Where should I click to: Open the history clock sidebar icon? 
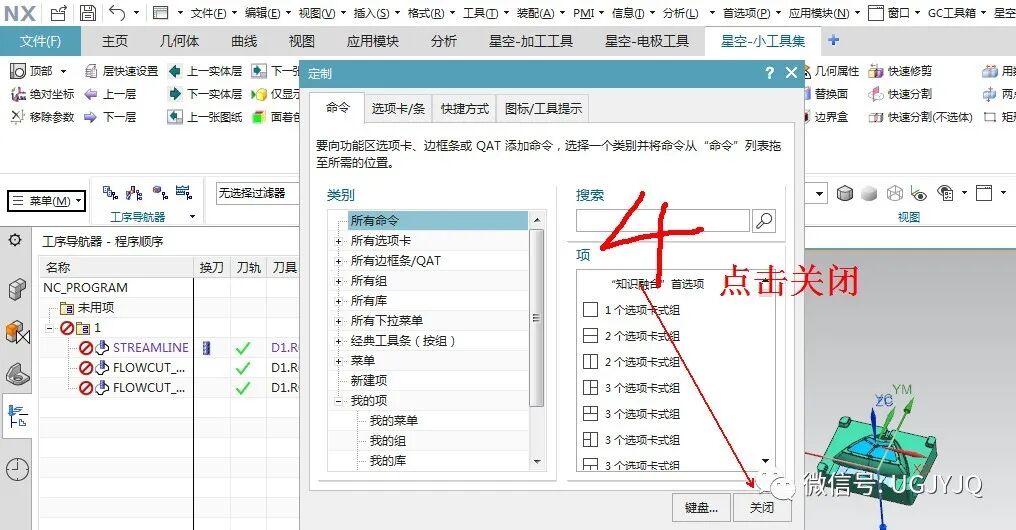pyautogui.click(x=17, y=468)
